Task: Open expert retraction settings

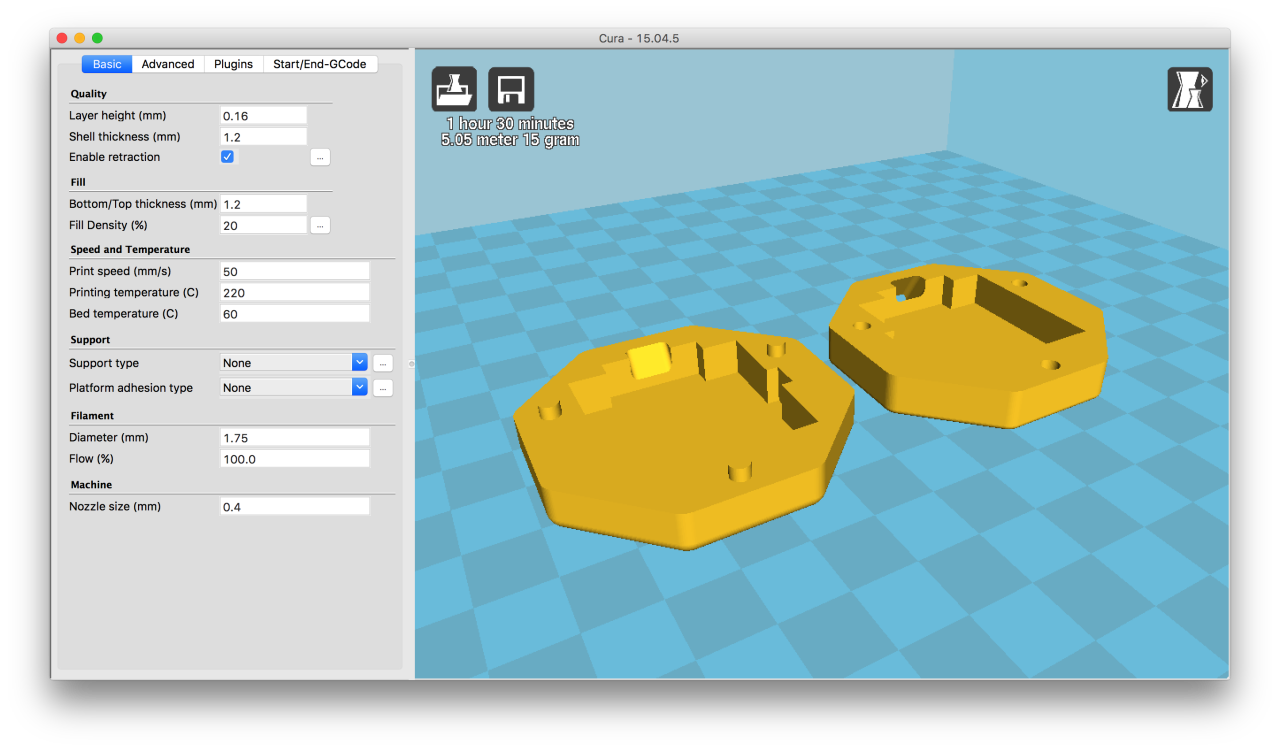Action: [x=320, y=157]
